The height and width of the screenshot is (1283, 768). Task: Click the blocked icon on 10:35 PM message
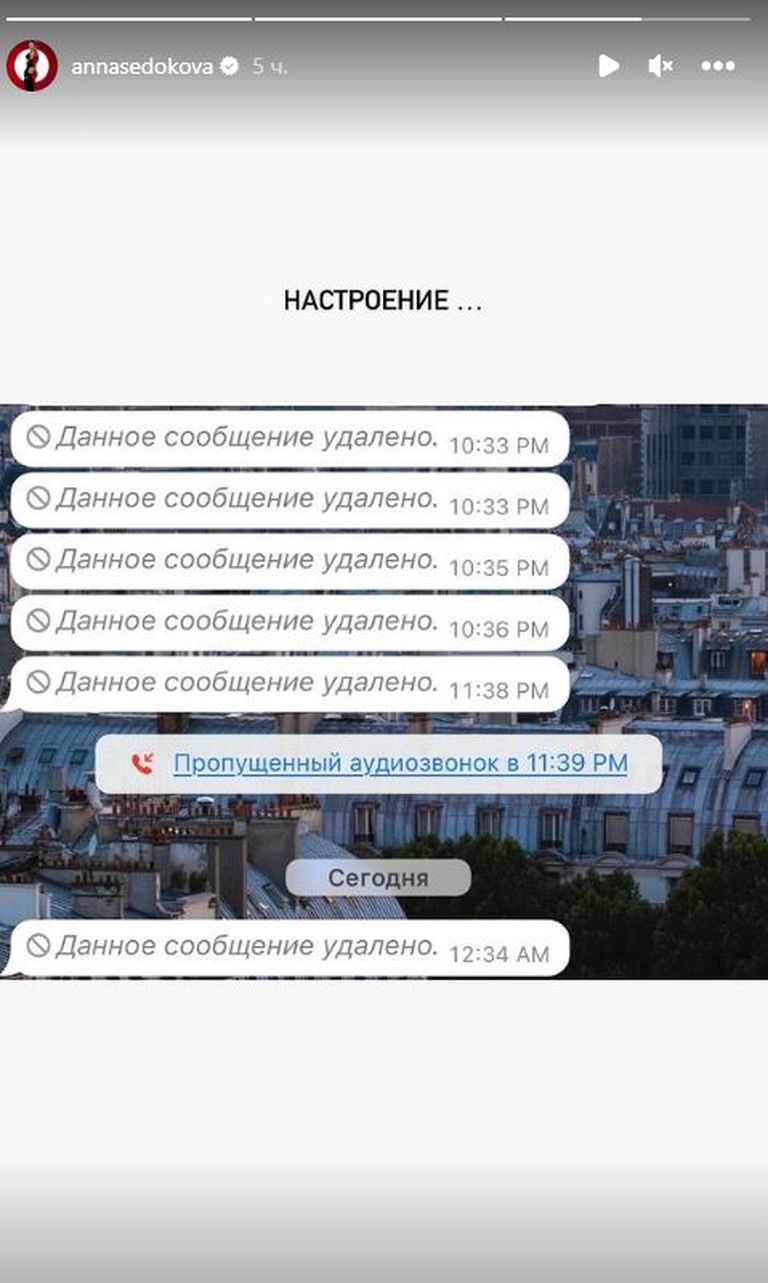(x=38, y=560)
